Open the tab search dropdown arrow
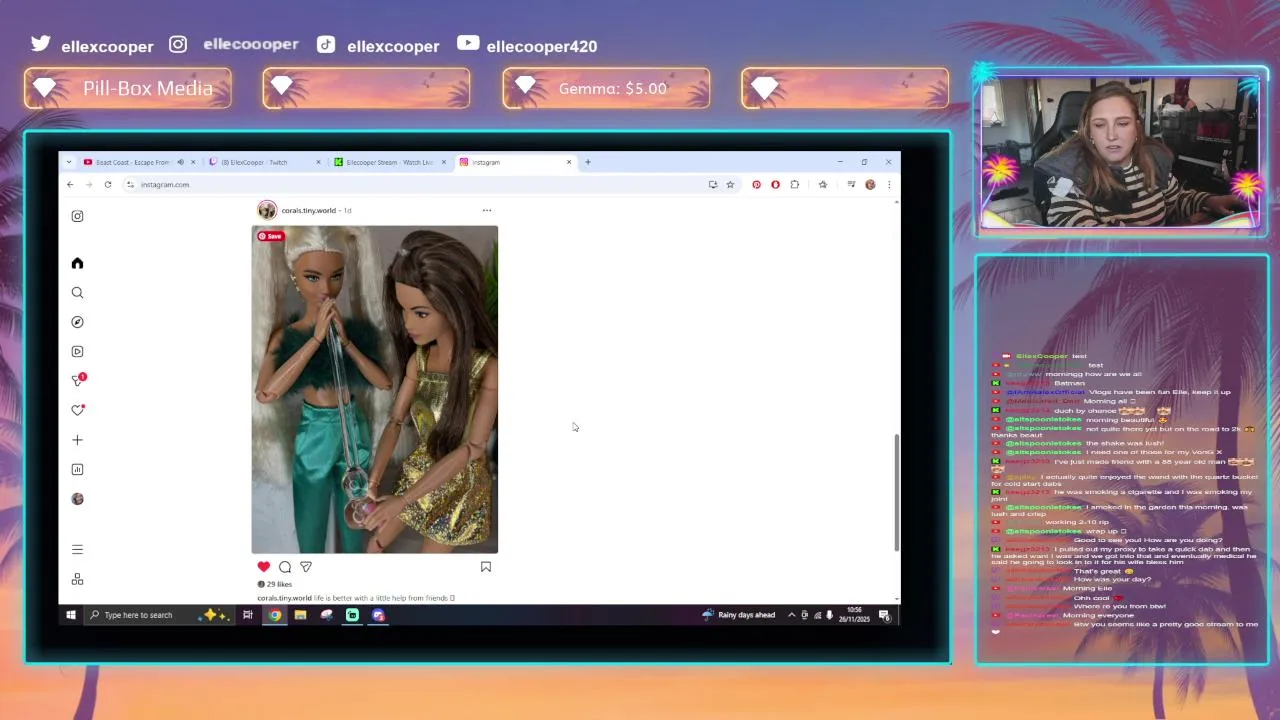The image size is (1280, 720). click(69, 162)
